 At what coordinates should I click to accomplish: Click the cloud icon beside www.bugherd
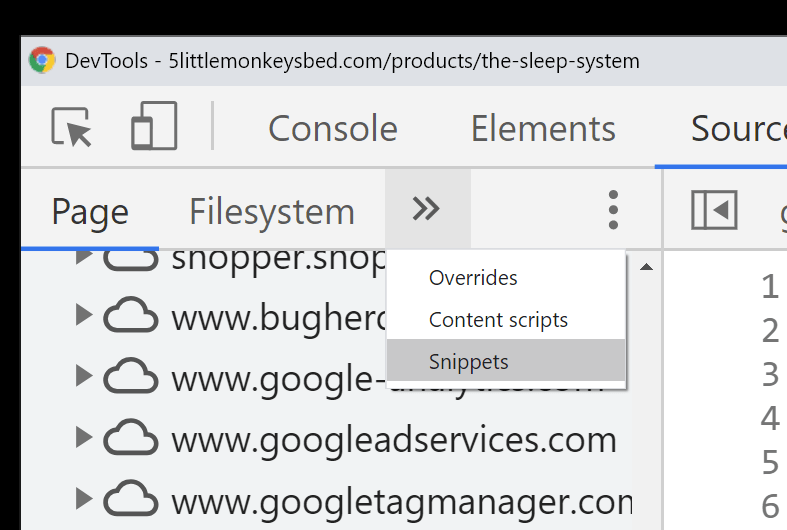[x=131, y=317]
